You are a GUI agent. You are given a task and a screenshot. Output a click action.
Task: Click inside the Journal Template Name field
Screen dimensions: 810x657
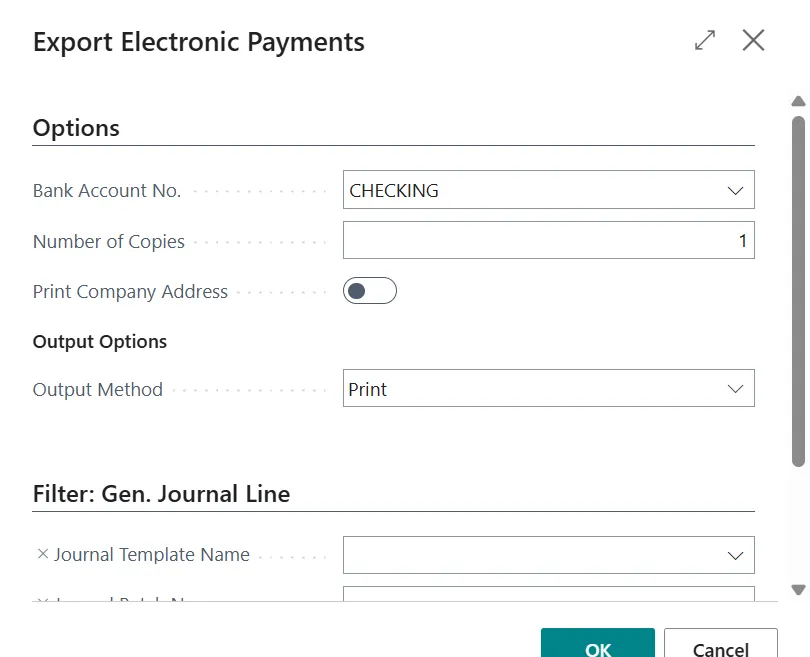[530, 555]
